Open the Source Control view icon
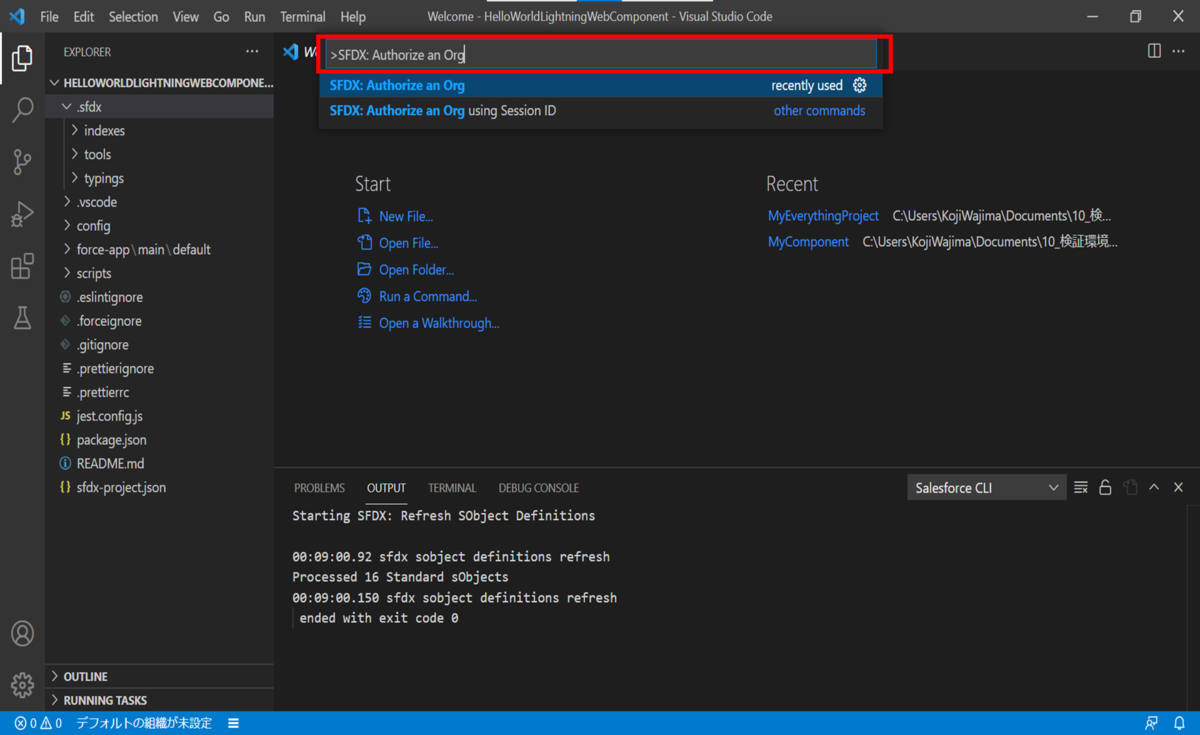The height and width of the screenshot is (735, 1200). pyautogui.click(x=22, y=162)
